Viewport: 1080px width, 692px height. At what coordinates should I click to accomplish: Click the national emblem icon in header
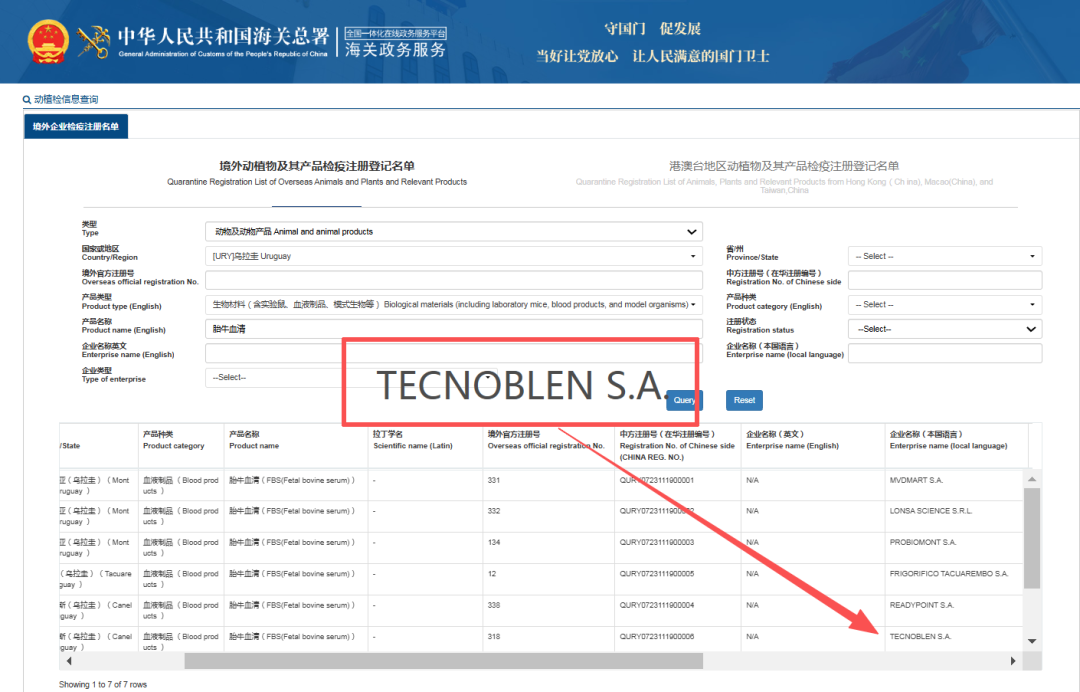(x=48, y=41)
